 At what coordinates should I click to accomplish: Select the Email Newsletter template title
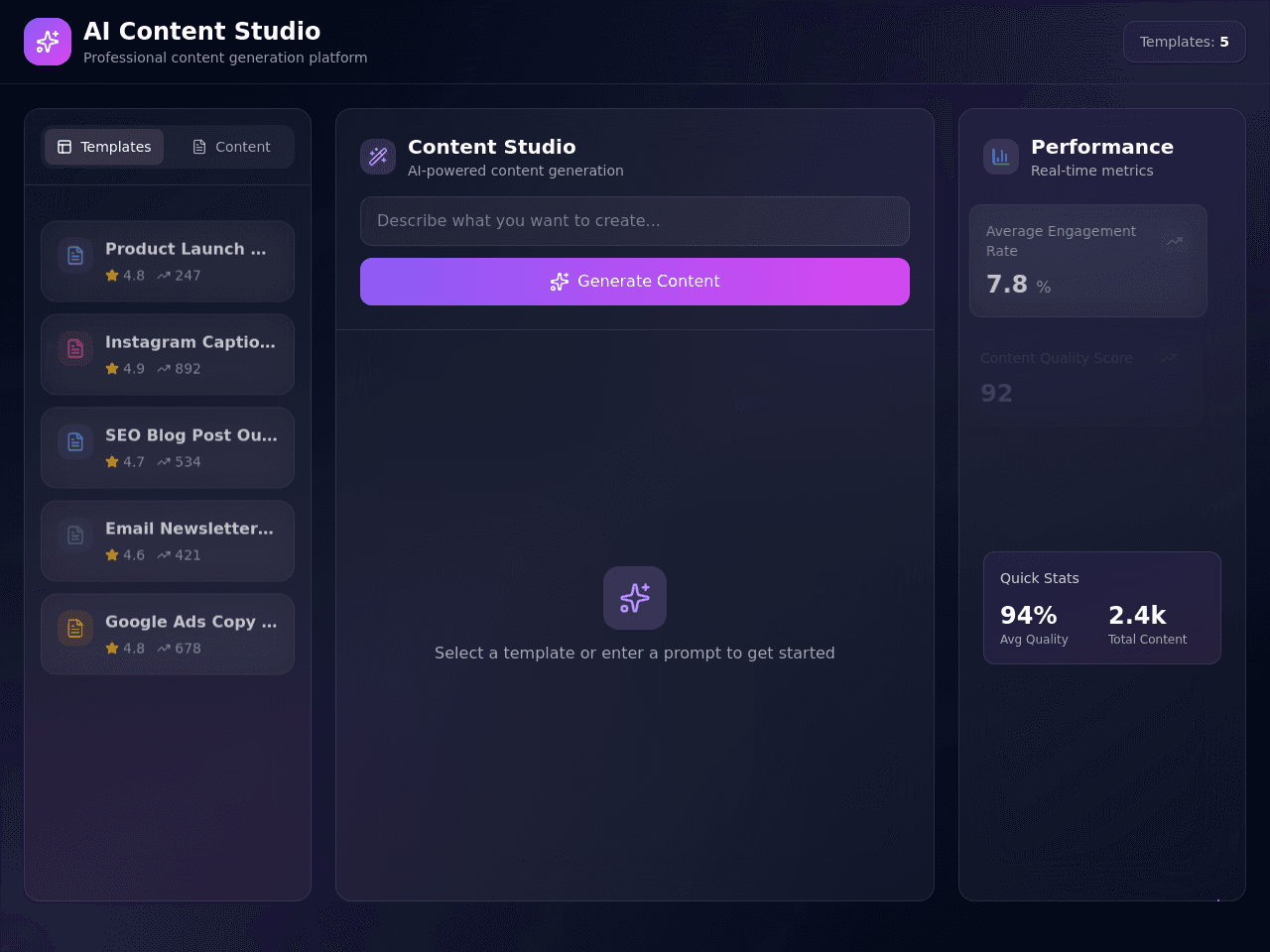click(190, 529)
